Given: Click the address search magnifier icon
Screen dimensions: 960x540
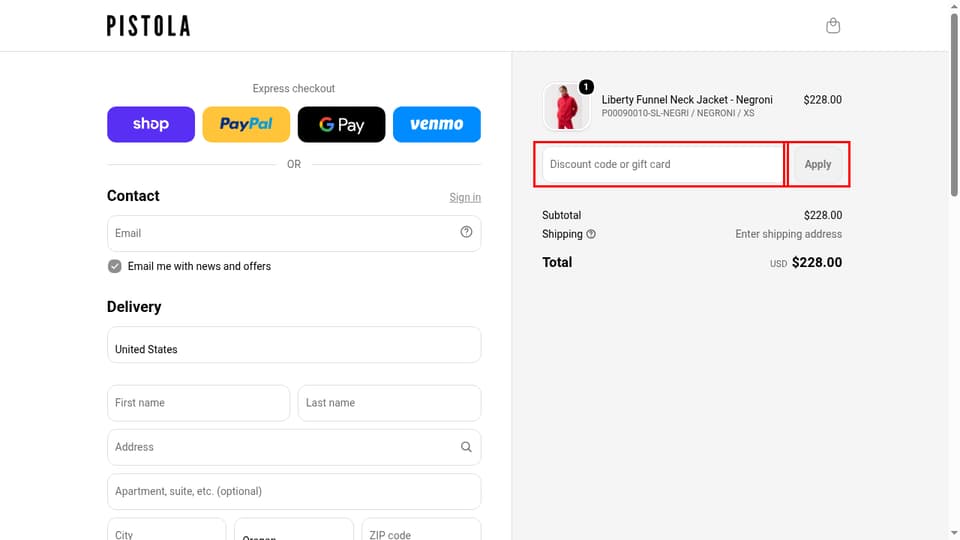Looking at the screenshot, I should click(x=466, y=447).
